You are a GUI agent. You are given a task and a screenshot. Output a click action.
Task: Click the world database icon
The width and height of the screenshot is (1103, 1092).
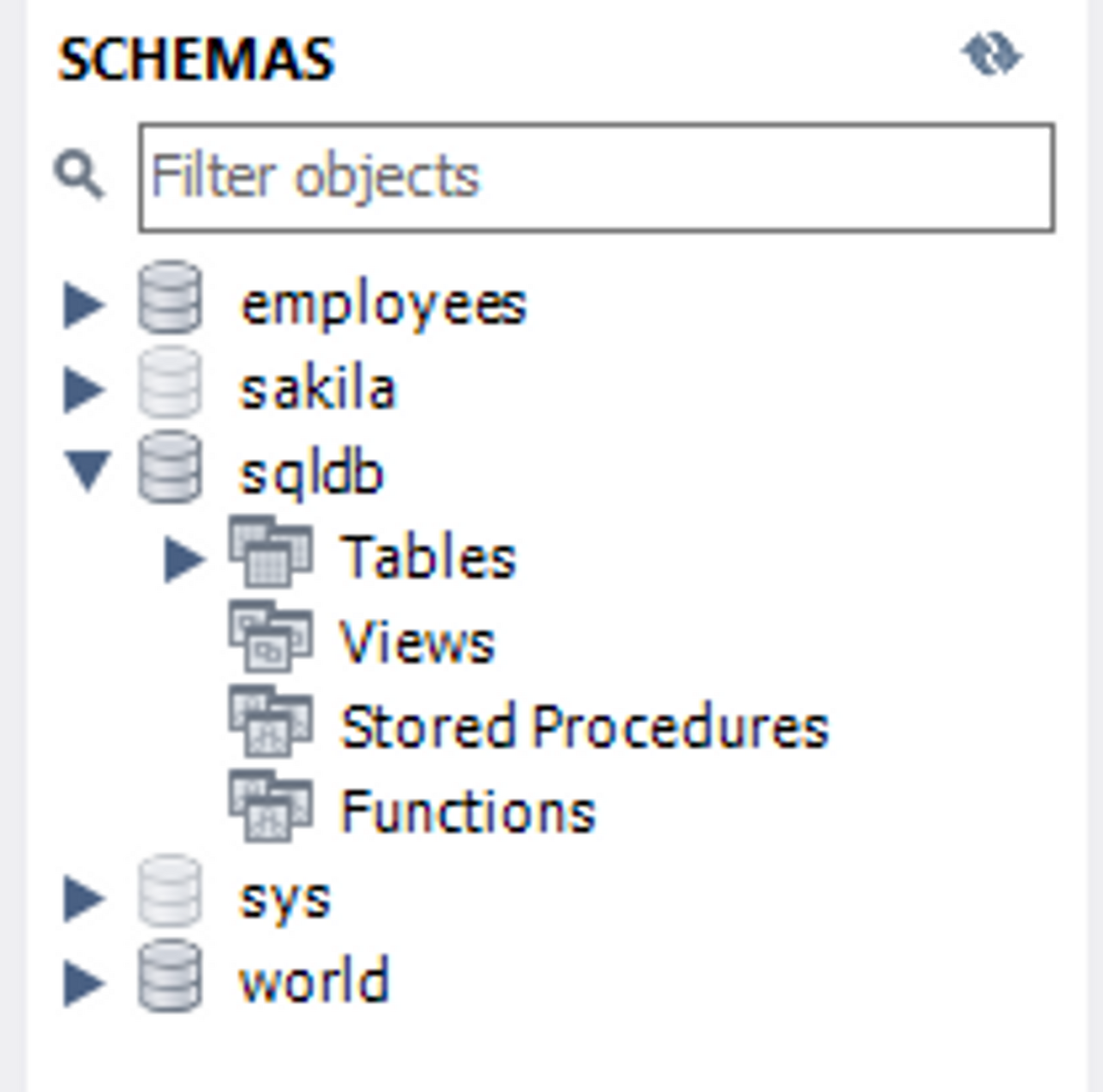click(x=170, y=977)
